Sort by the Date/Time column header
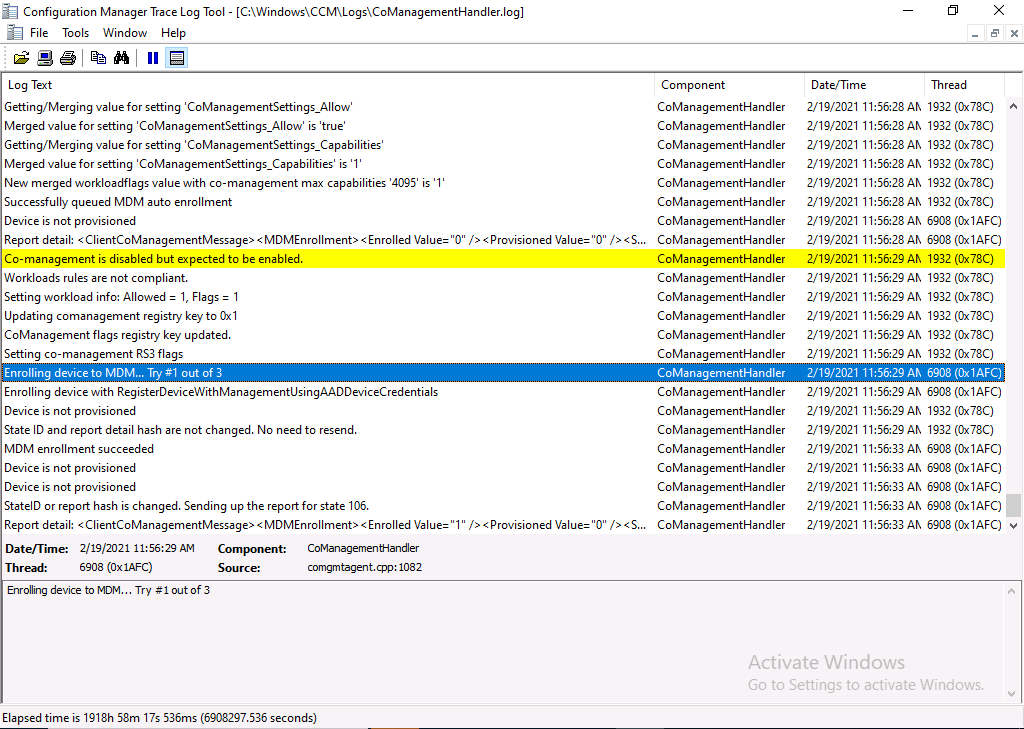 point(864,85)
